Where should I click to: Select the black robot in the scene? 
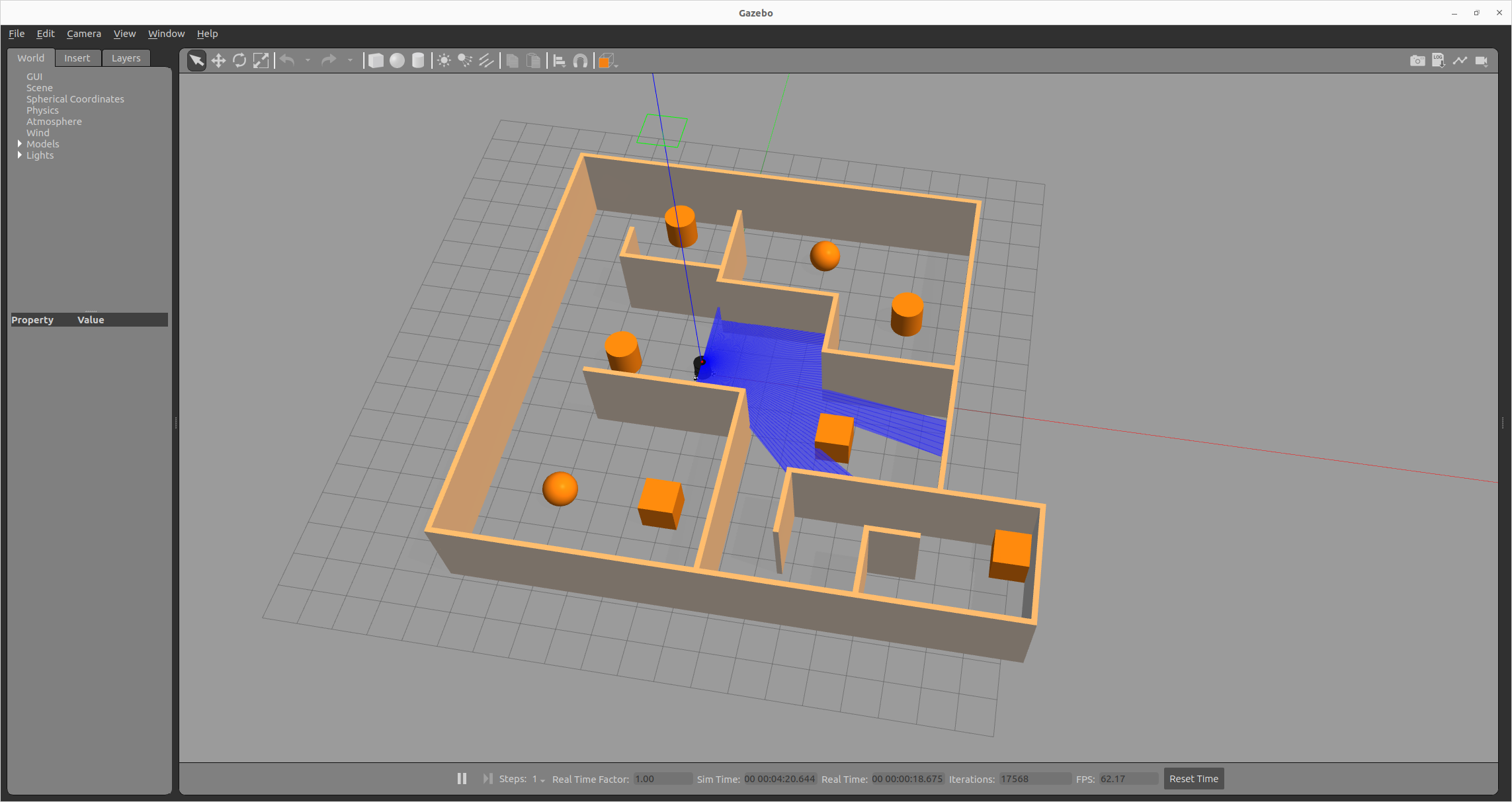[x=700, y=367]
